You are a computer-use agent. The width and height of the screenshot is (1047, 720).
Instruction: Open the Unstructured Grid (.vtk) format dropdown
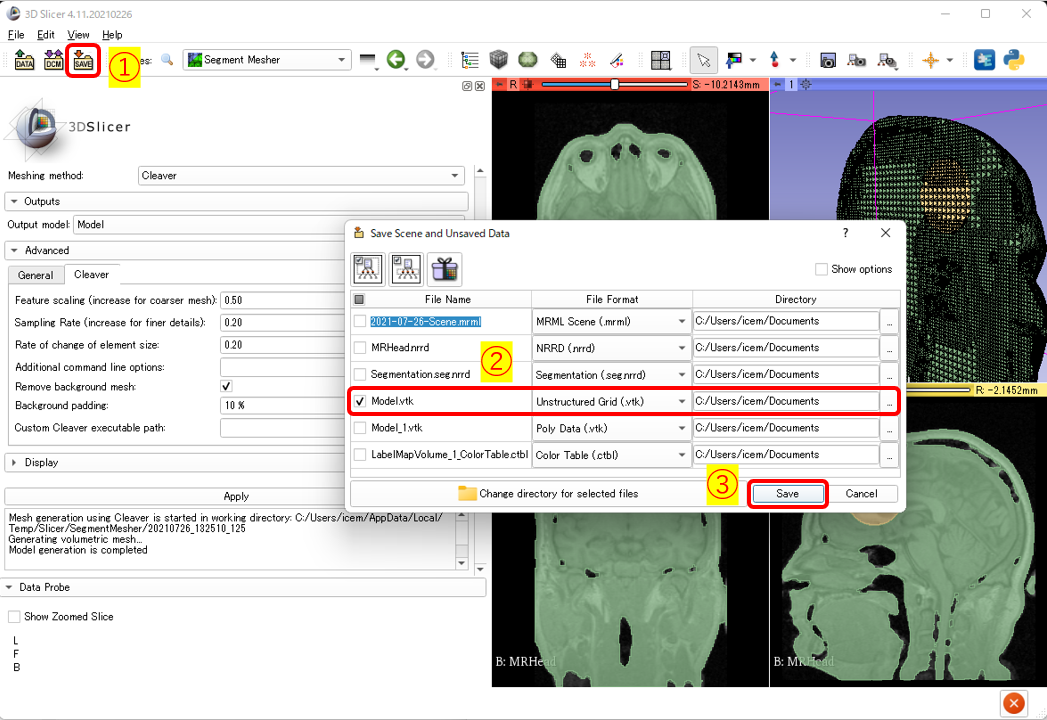point(611,401)
